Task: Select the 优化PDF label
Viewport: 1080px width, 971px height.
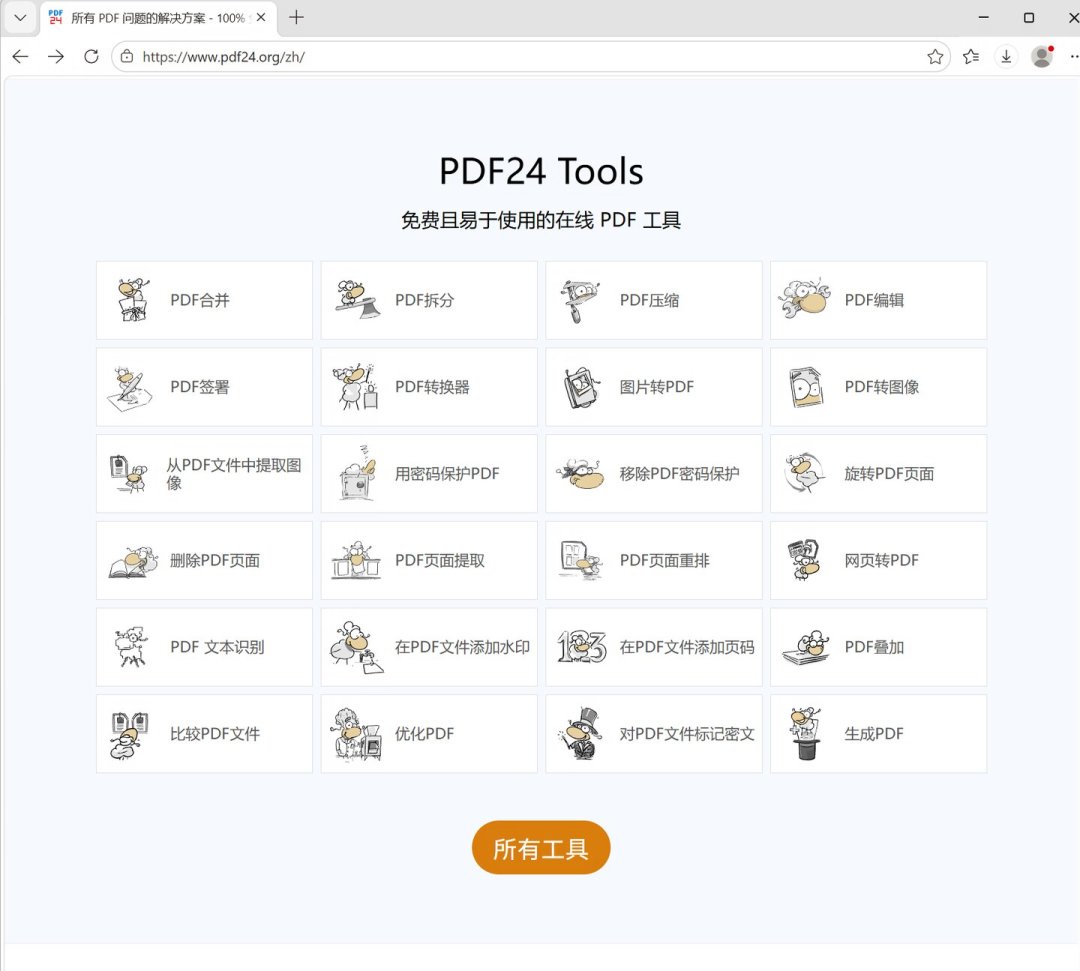Action: click(x=424, y=734)
